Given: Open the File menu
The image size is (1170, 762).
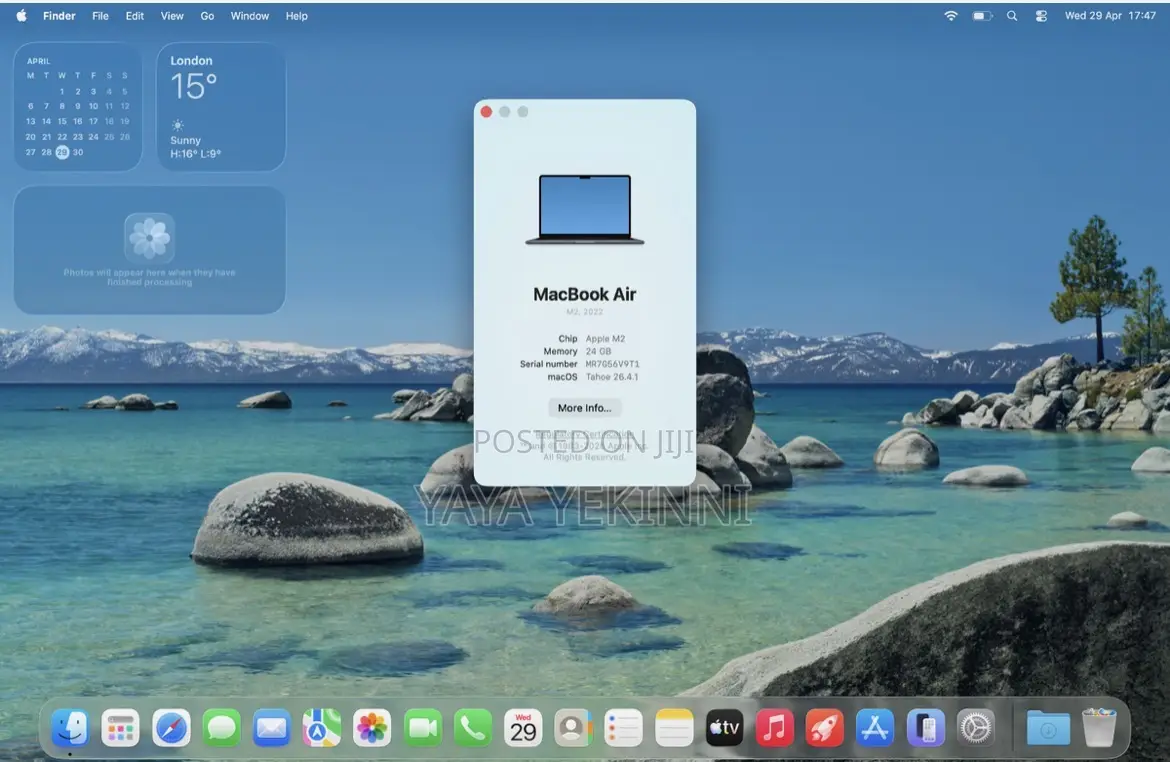Looking at the screenshot, I should [100, 16].
